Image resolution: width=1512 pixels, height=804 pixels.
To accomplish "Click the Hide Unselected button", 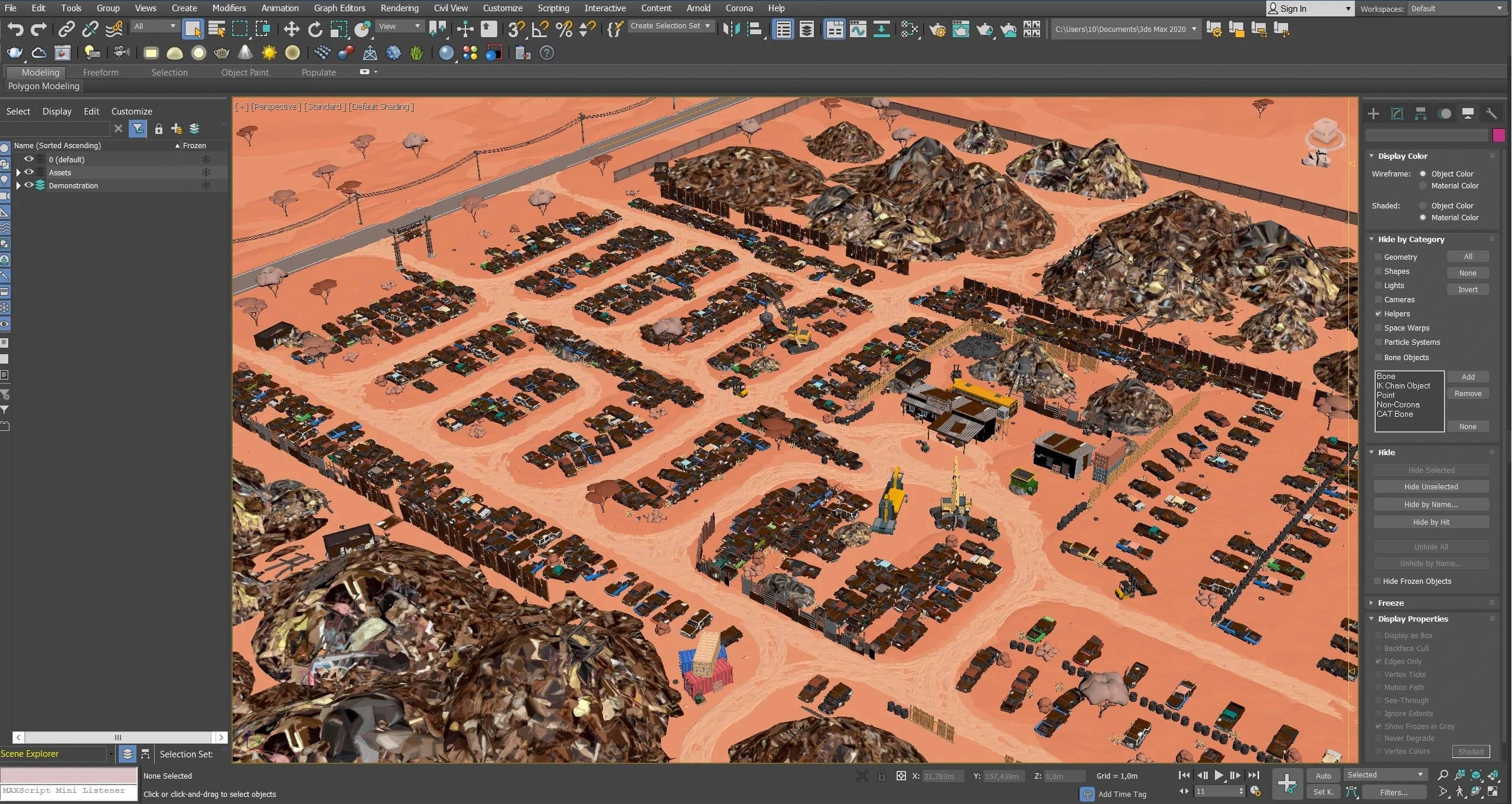I will 1430,486.
